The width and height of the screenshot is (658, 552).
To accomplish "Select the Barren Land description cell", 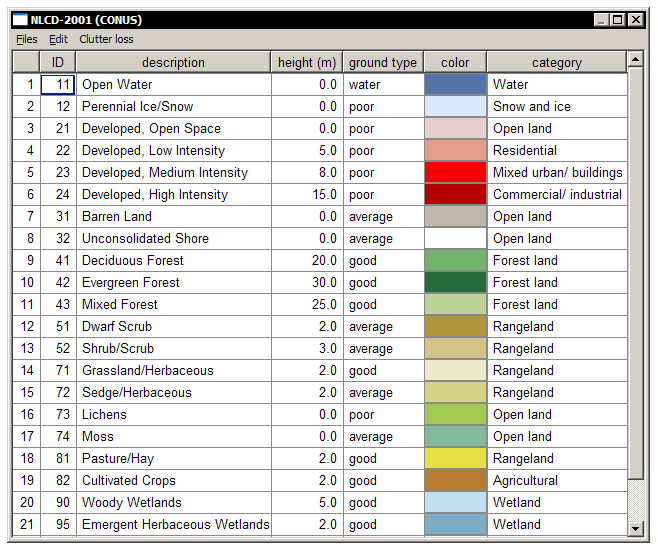I will 173,217.
